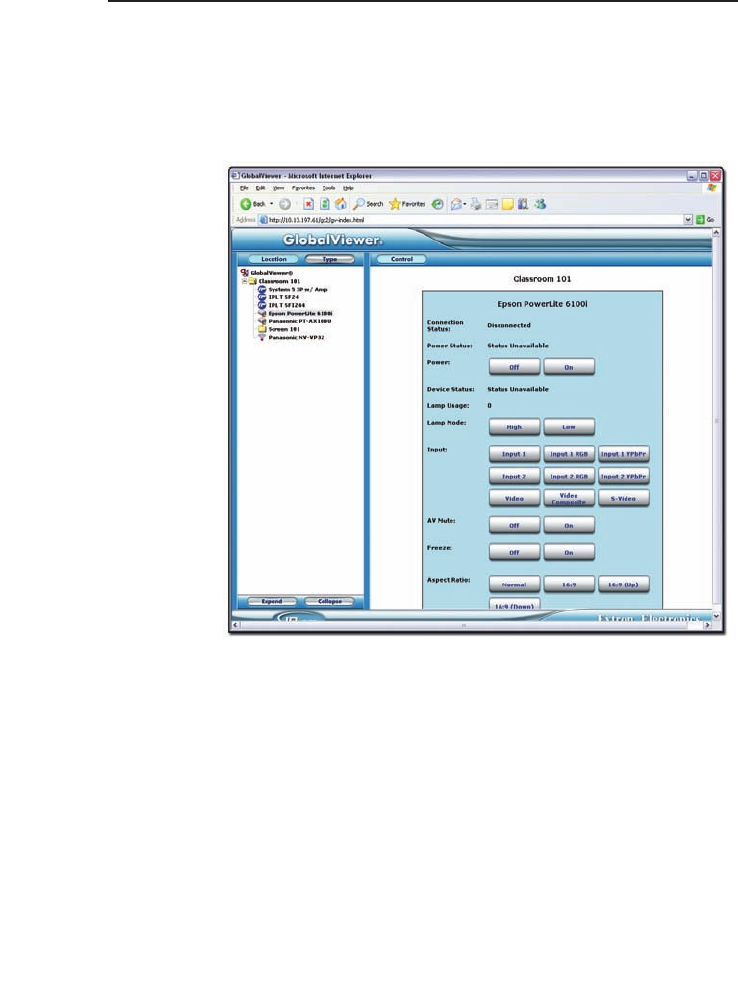The height and width of the screenshot is (997, 738).
Task: Click the Expand tree button
Action: 271,601
